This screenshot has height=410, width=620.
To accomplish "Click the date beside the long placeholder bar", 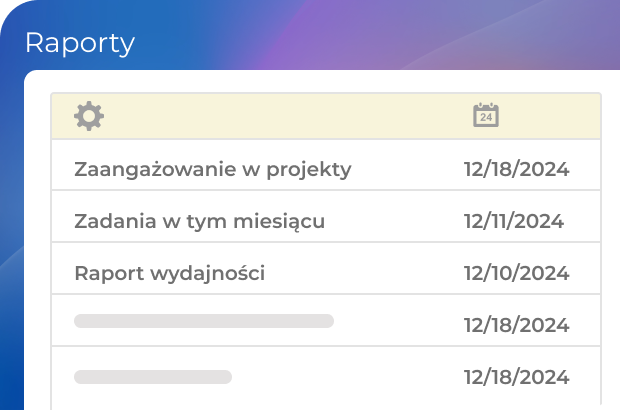I will point(516,325).
